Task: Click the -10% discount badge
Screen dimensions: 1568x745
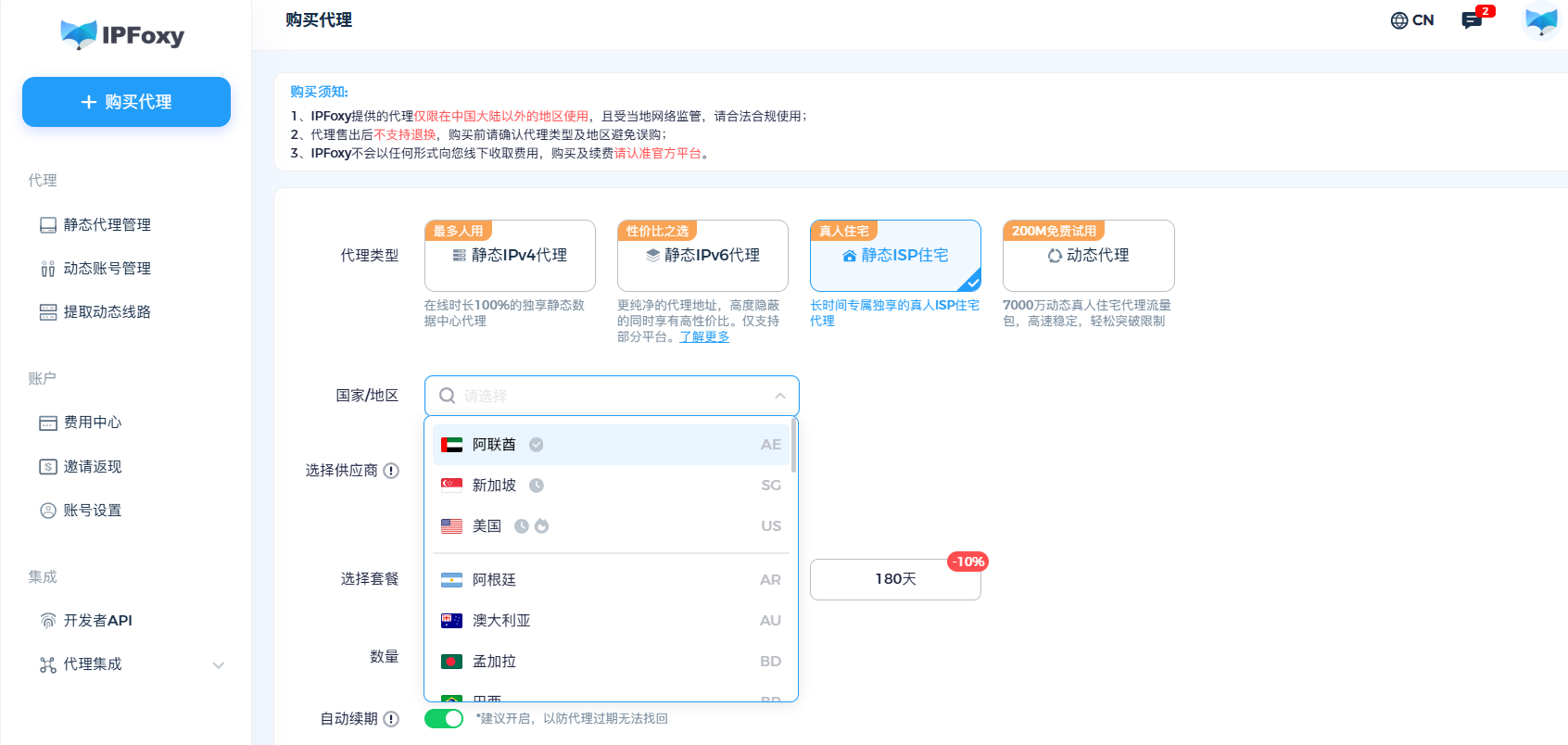Action: click(x=968, y=562)
